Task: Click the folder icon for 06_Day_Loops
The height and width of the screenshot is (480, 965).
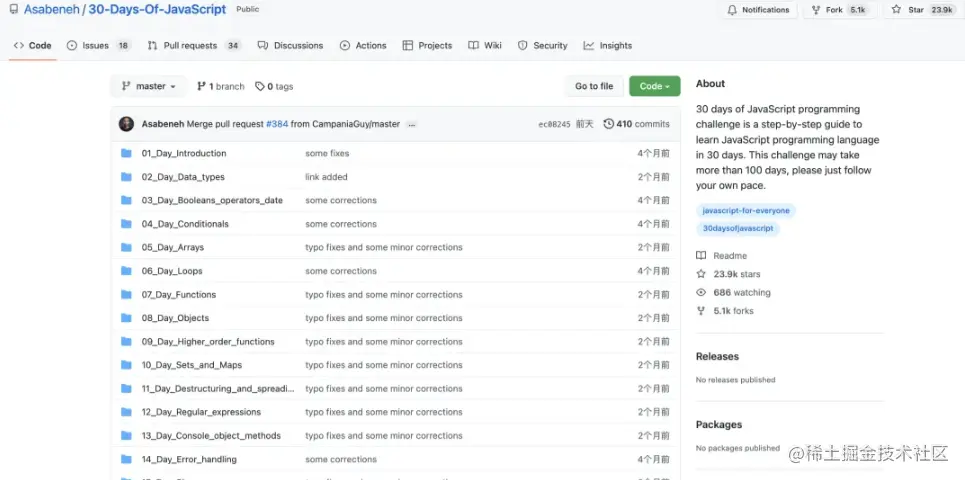Action: 126,271
